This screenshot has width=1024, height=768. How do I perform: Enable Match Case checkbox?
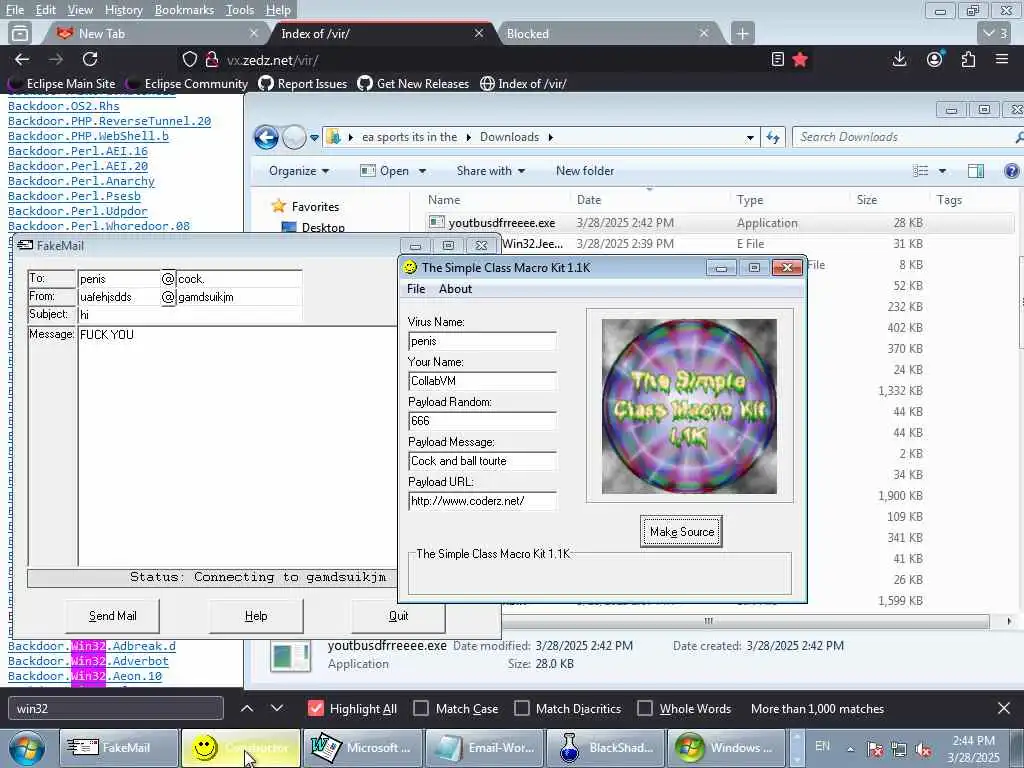pos(421,709)
